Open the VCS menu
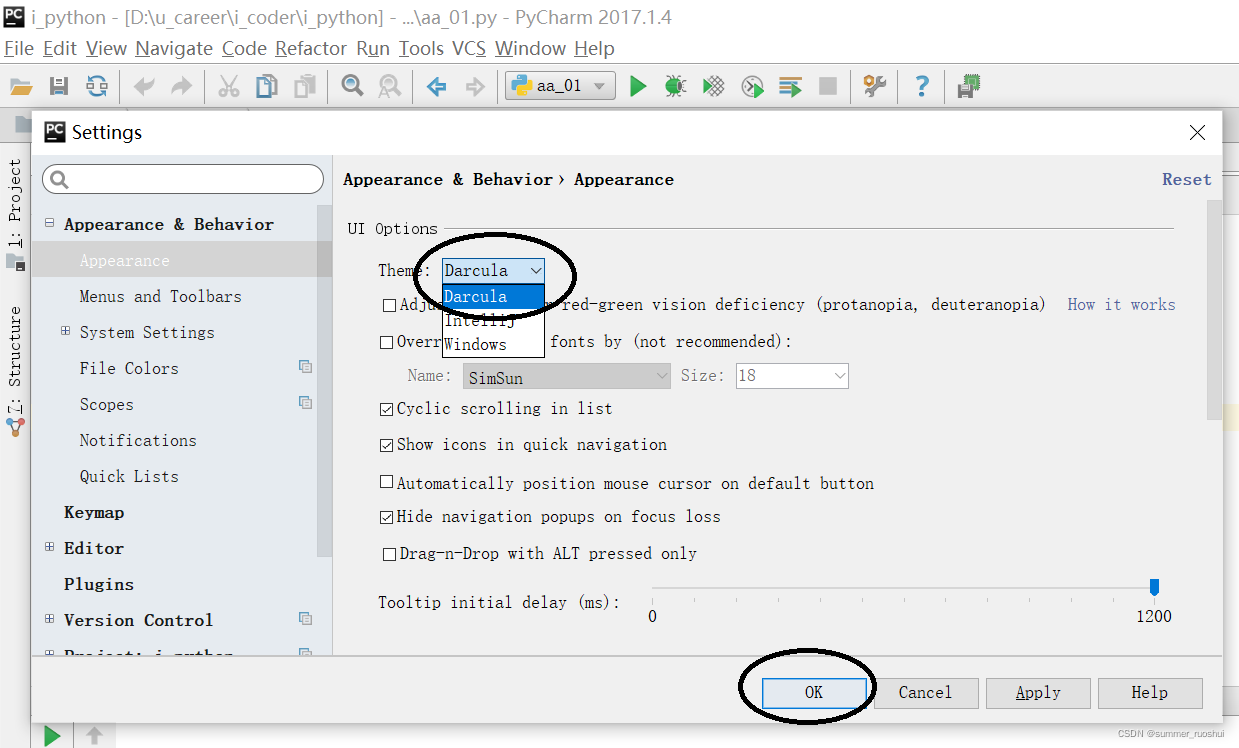The image size is (1239, 748). 470,48
